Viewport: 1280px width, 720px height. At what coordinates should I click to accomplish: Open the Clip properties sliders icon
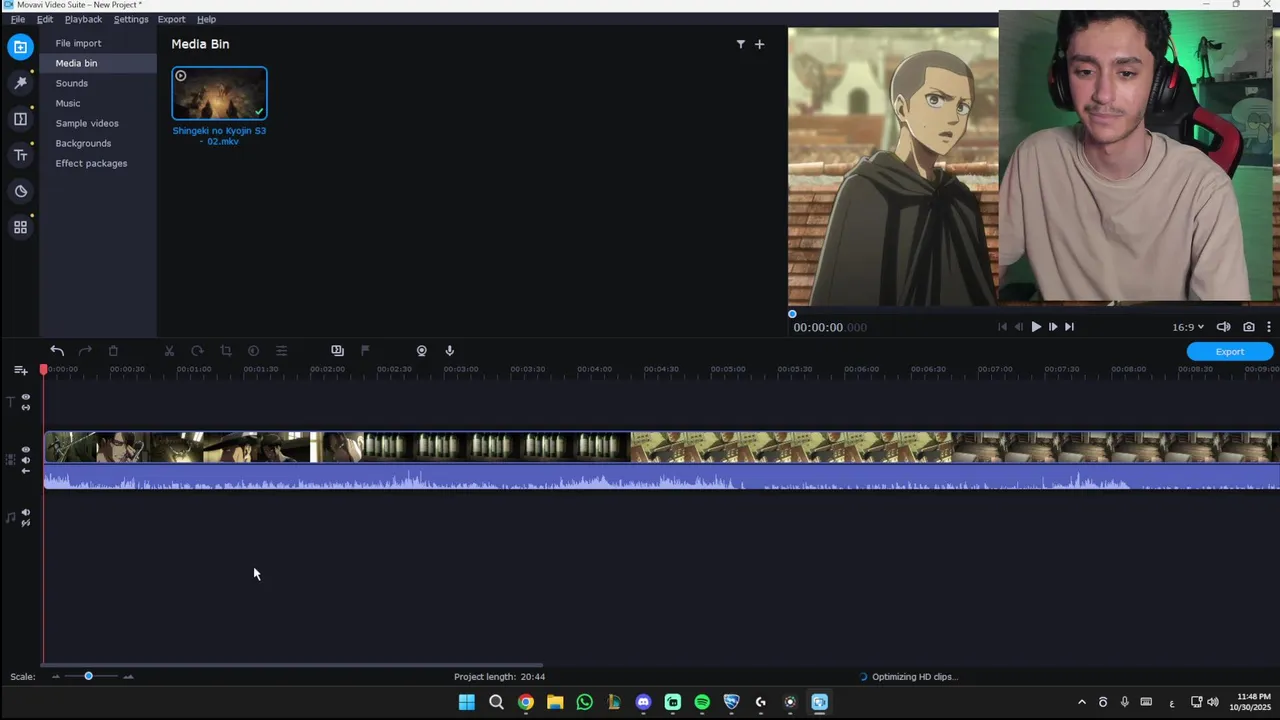click(x=281, y=351)
